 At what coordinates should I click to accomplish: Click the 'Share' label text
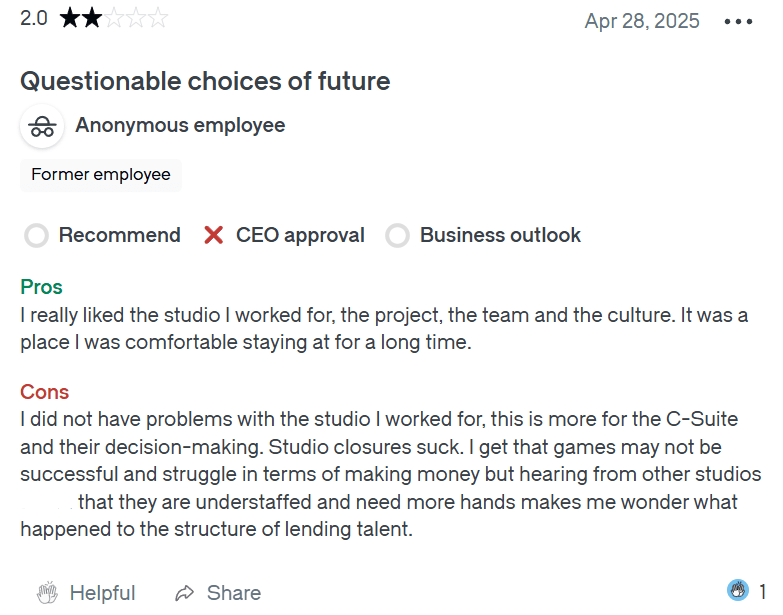[x=233, y=593]
